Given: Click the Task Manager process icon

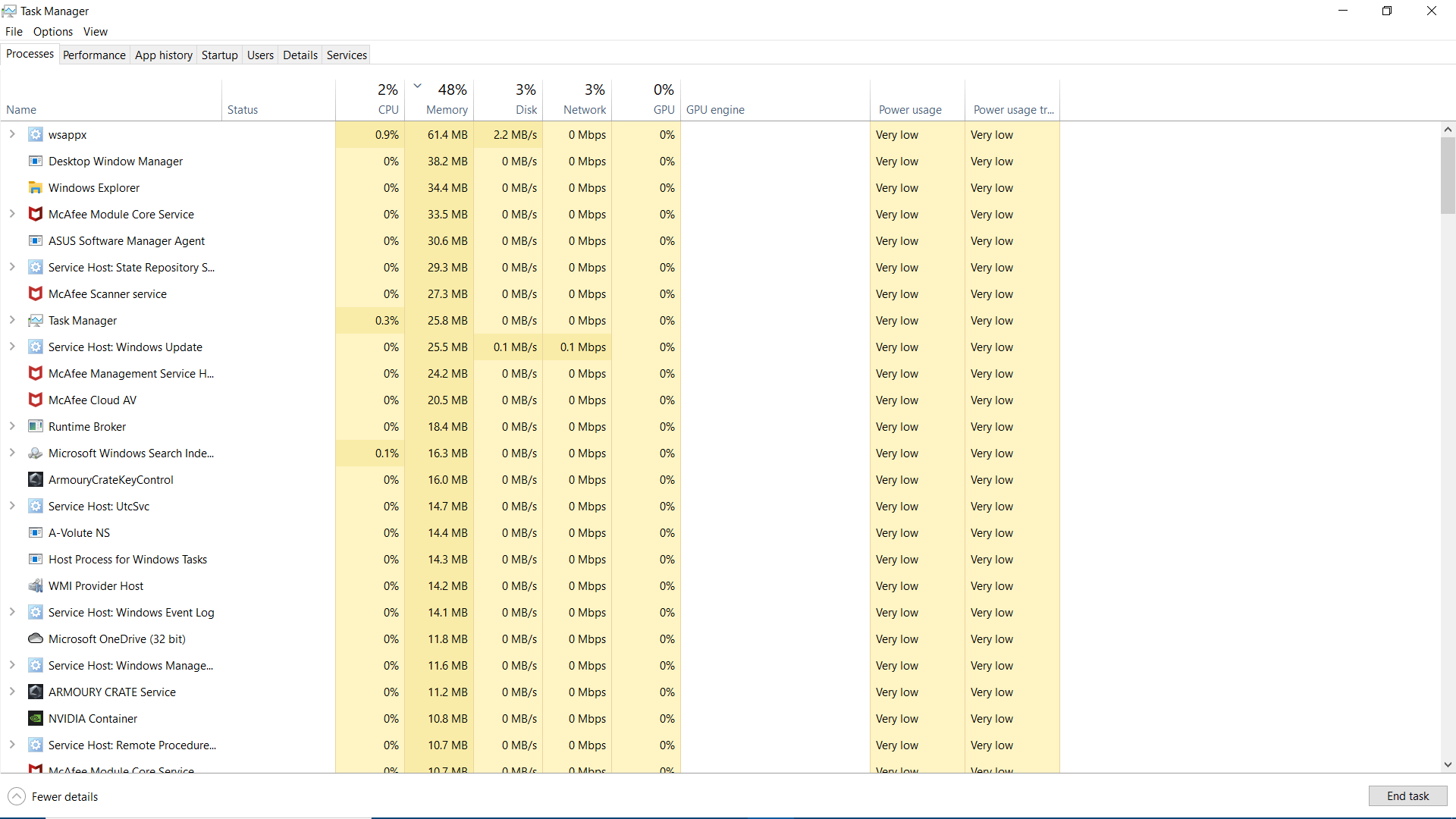Looking at the screenshot, I should tap(36, 320).
